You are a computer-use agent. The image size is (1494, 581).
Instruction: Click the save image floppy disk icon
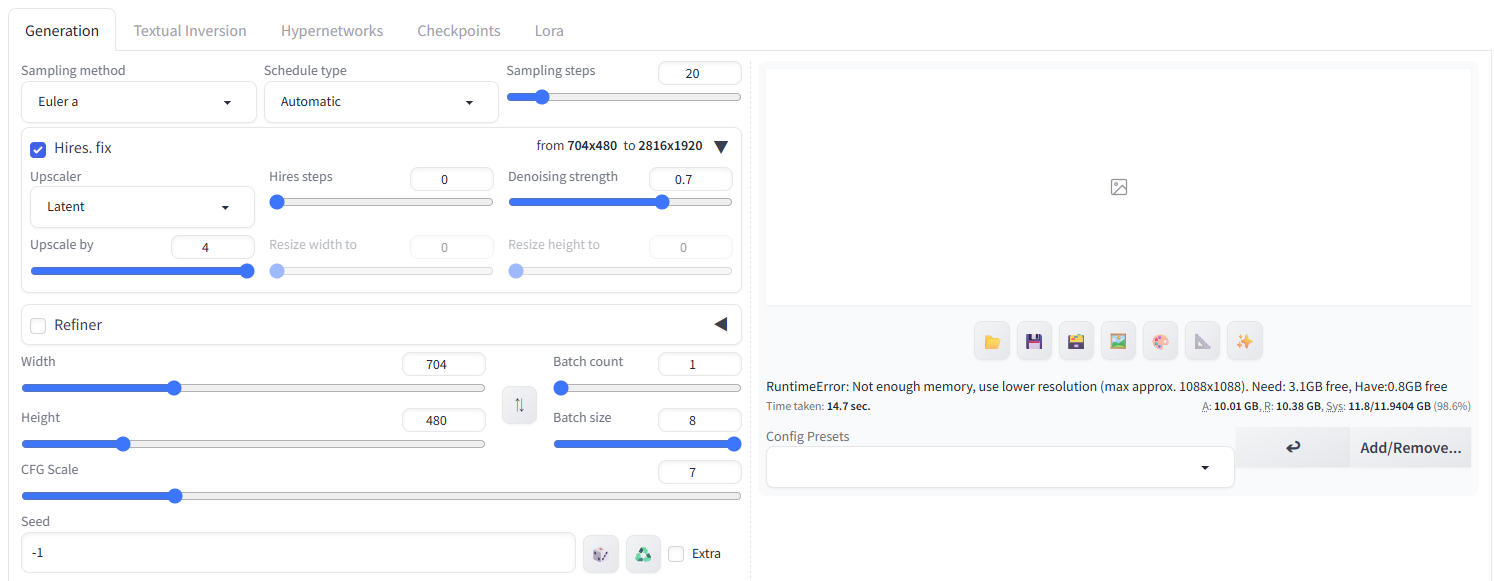pos(1034,341)
